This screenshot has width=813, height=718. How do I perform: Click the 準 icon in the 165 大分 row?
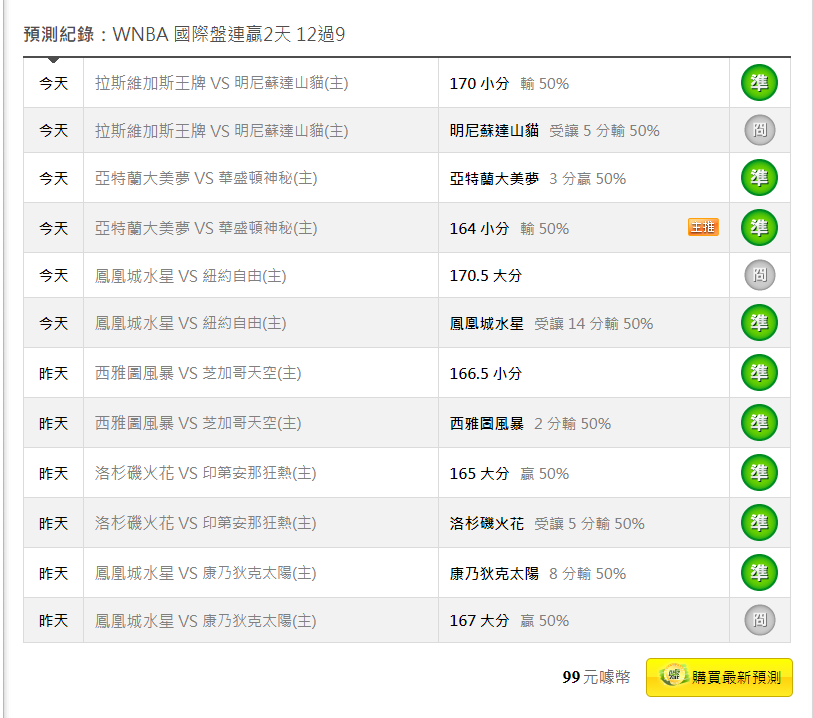[759, 472]
